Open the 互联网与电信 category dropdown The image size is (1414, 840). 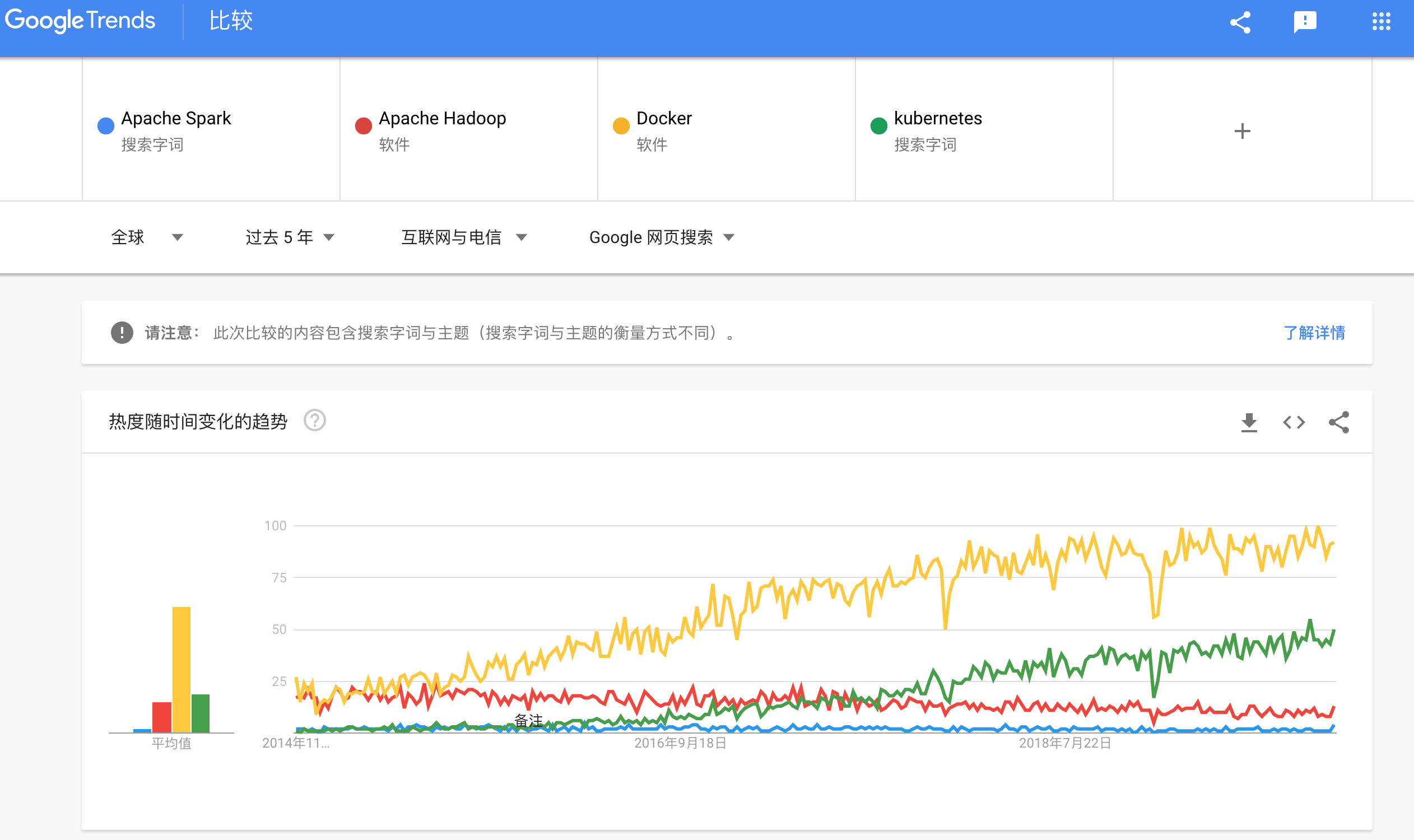464,237
